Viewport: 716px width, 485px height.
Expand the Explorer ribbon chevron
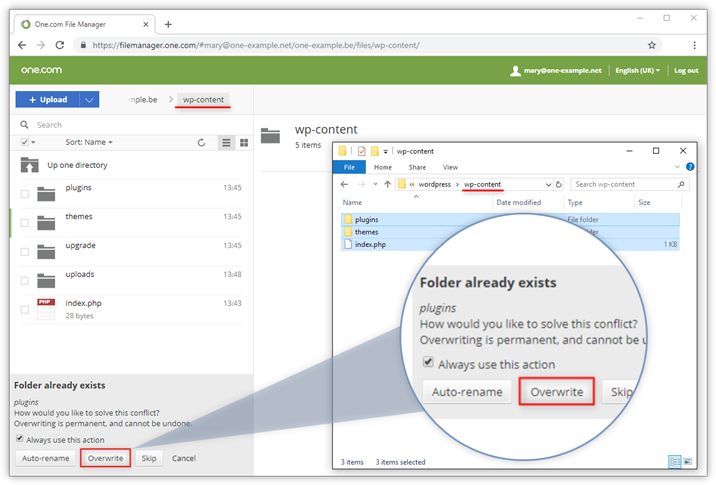pos(677,167)
